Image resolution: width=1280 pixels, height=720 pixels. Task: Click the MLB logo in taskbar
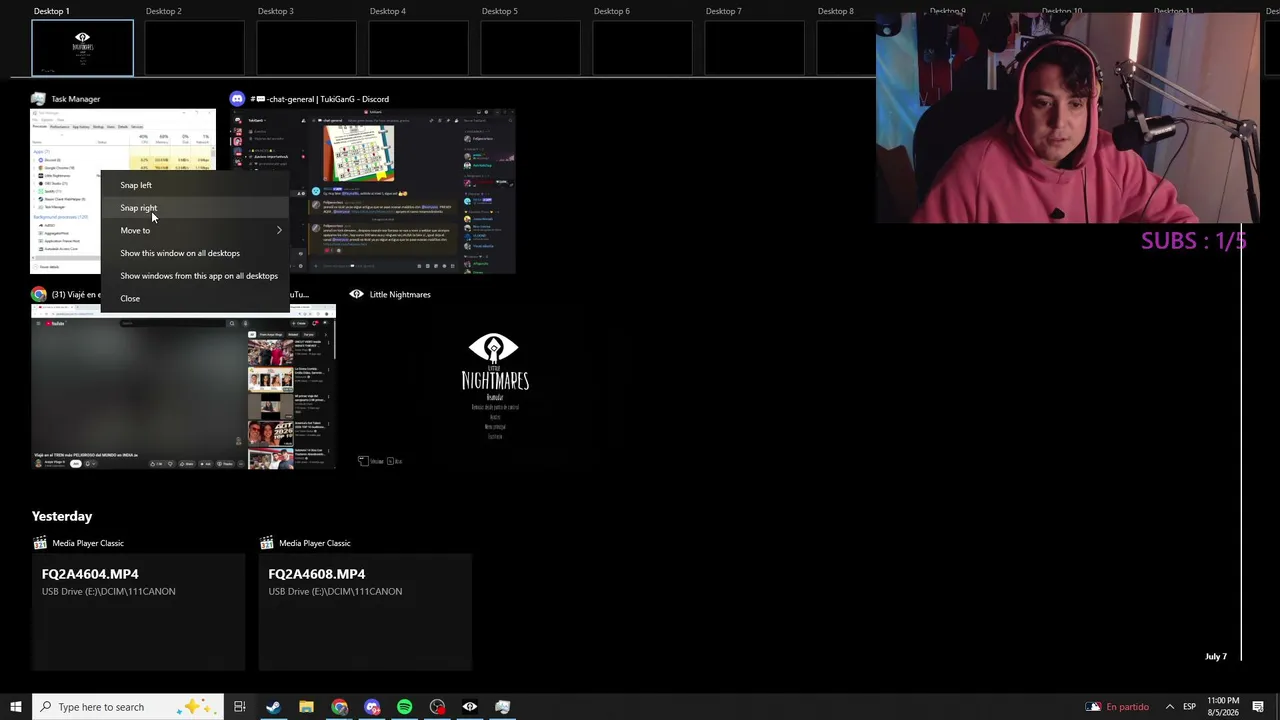pyautogui.click(x=1093, y=707)
